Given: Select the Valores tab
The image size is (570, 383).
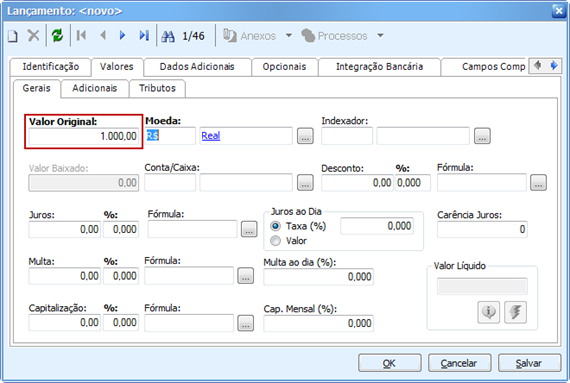Looking at the screenshot, I should (x=117, y=67).
